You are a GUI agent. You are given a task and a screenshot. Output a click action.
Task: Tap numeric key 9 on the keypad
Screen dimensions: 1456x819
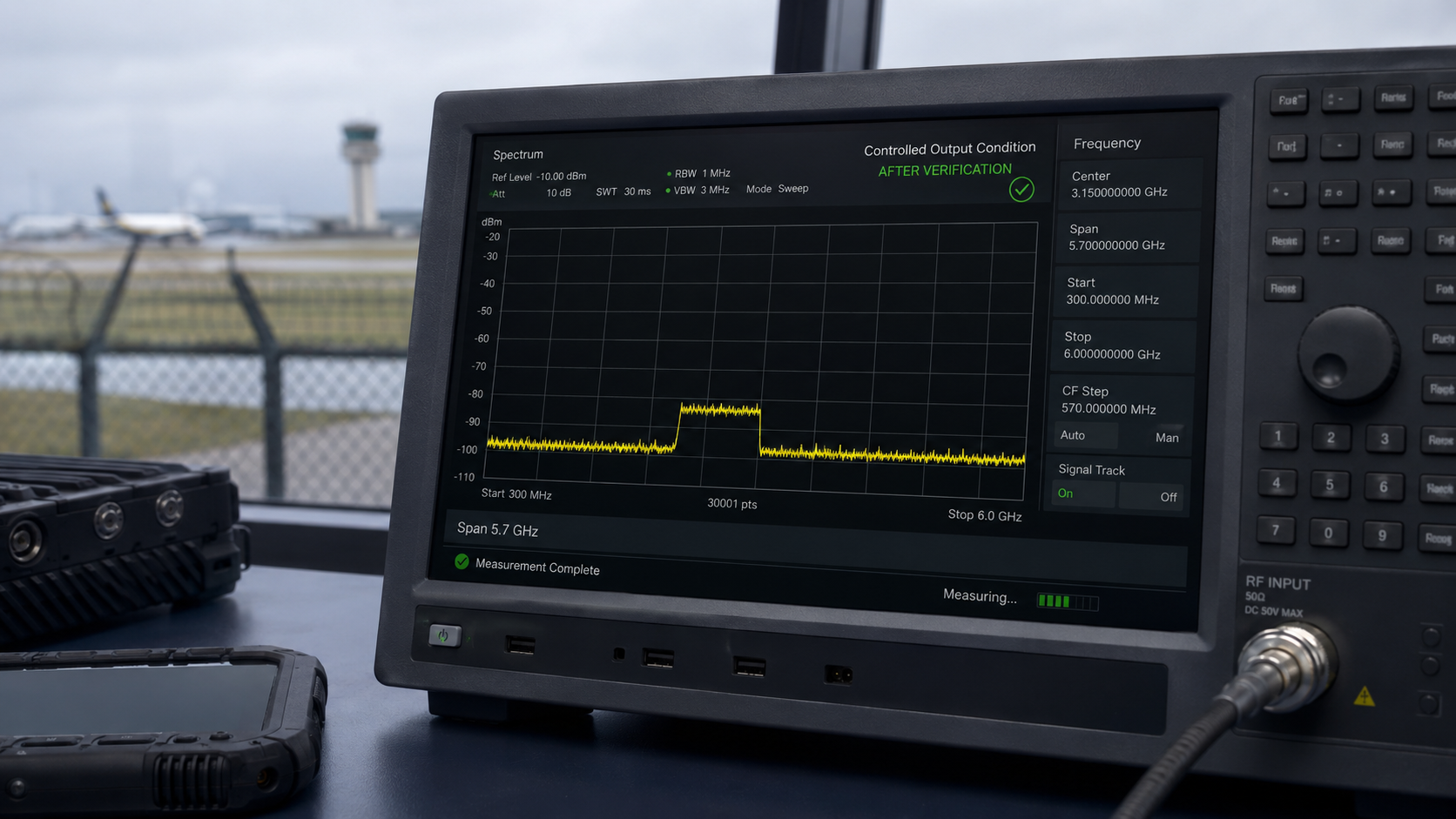(x=1382, y=535)
